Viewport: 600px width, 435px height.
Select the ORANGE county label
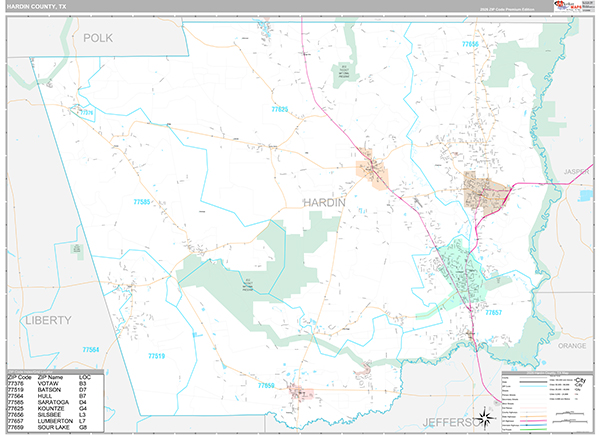(572, 345)
